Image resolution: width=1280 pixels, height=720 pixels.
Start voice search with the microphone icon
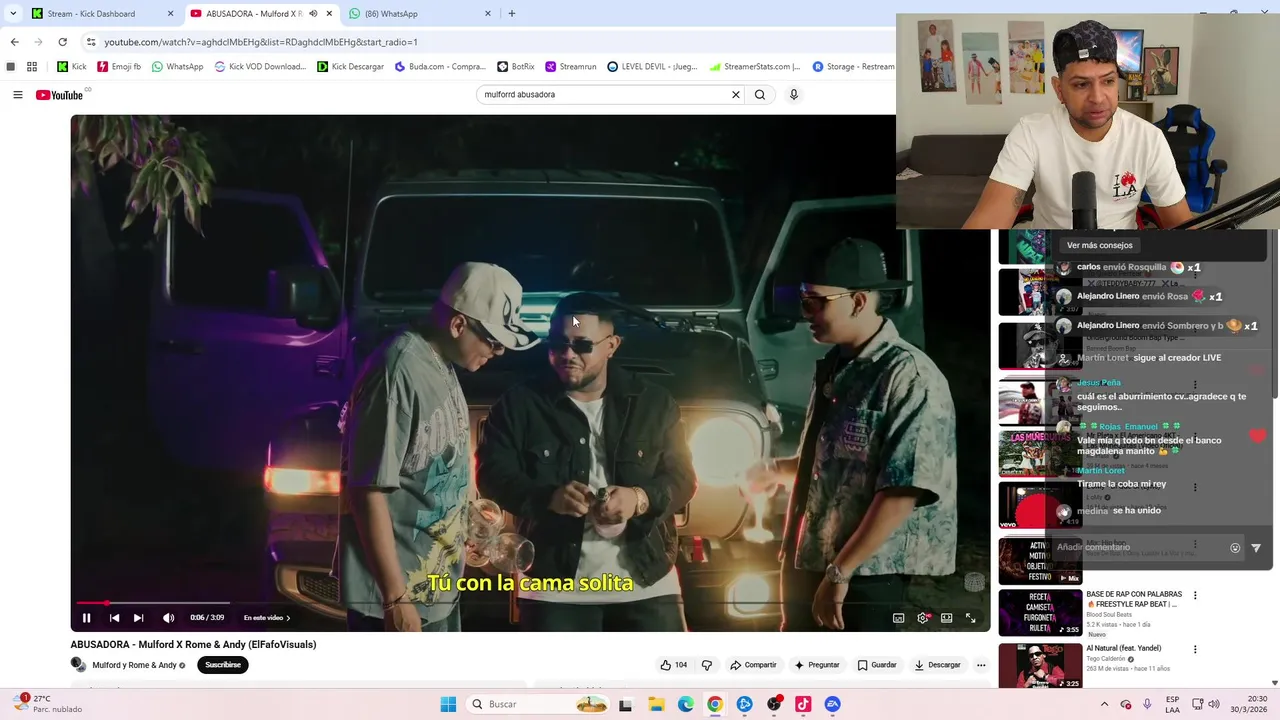click(794, 94)
